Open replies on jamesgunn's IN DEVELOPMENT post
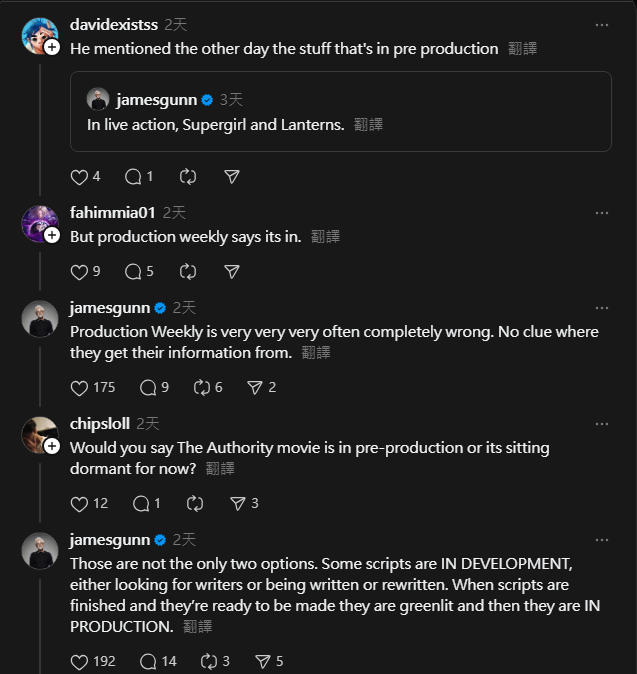 [149, 661]
